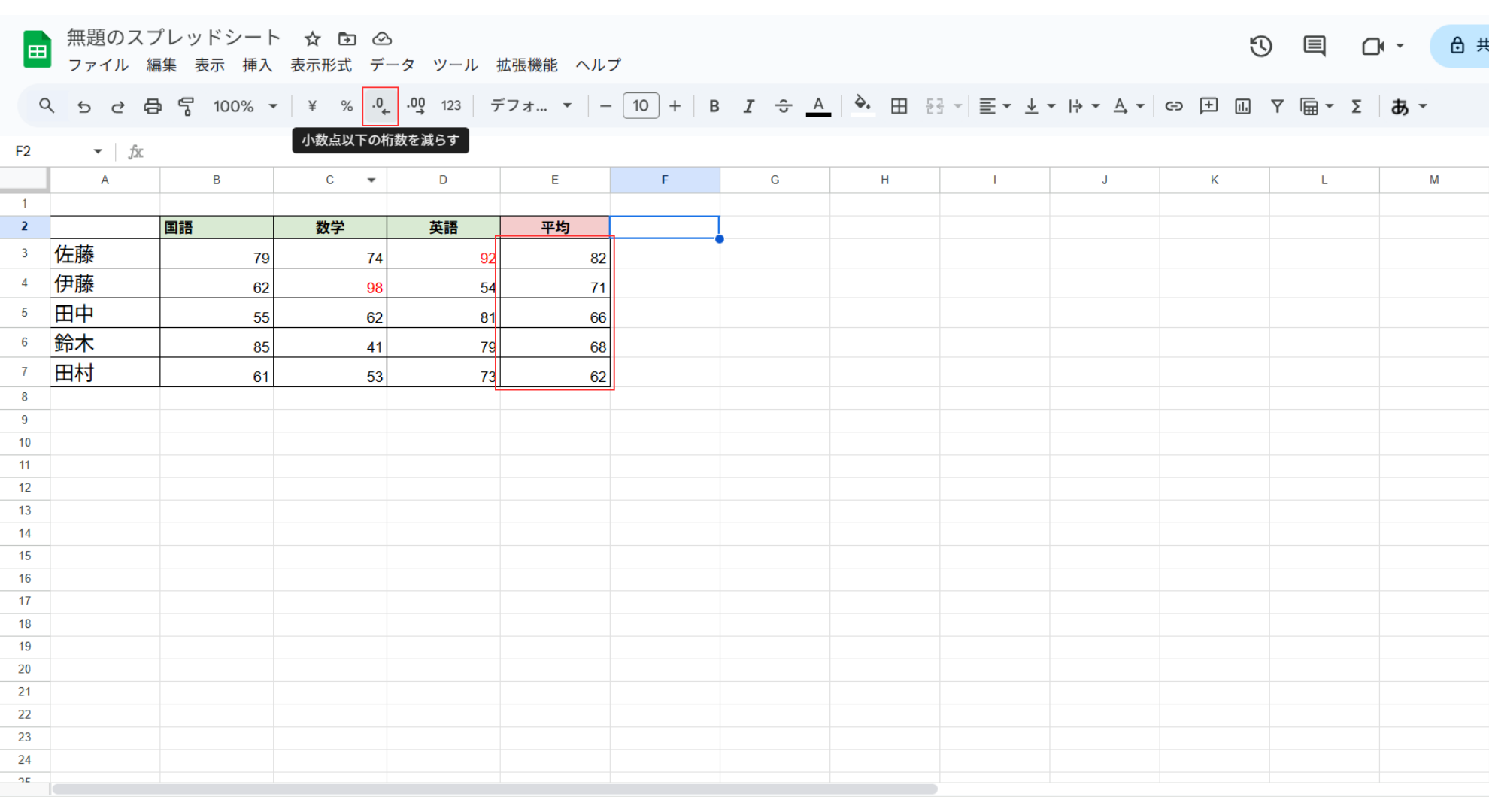The image size is (1489, 812).
Task: Check cloud save status icon
Action: click(x=382, y=38)
